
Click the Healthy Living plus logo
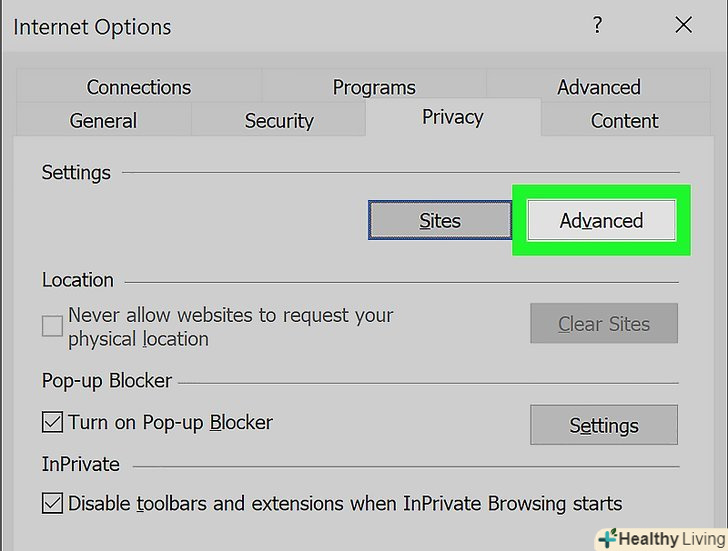pos(608,538)
